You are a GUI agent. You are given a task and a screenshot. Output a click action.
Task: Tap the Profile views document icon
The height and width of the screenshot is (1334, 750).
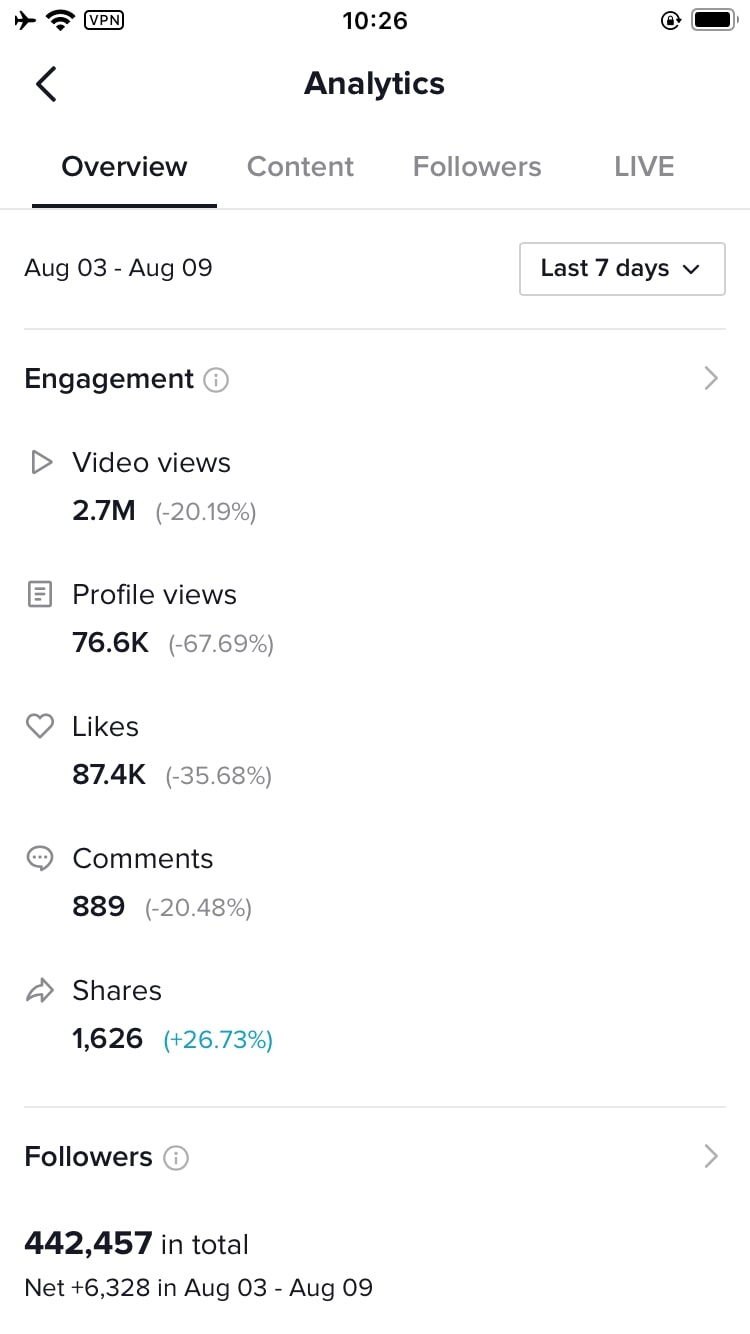pyautogui.click(x=40, y=595)
